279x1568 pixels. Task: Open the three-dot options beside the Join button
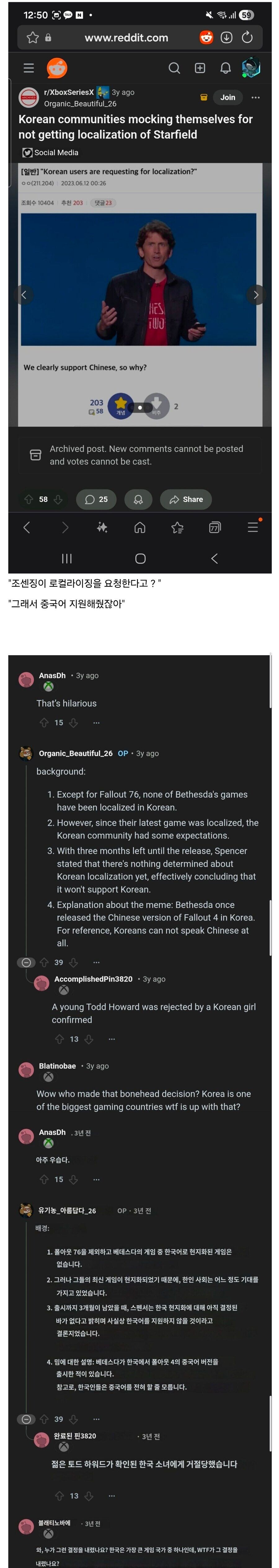tap(255, 97)
